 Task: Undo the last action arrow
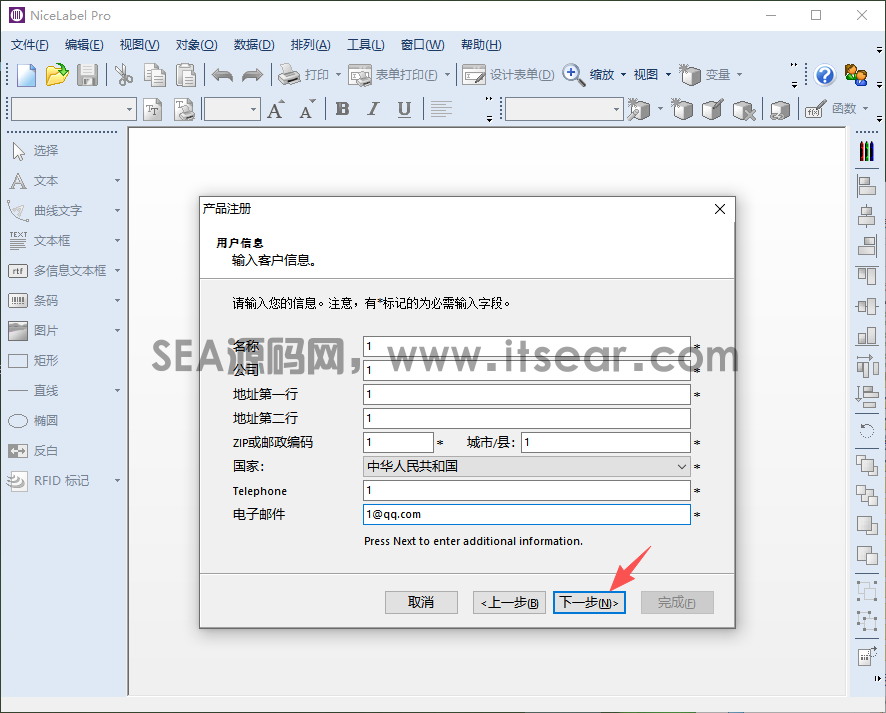222,75
